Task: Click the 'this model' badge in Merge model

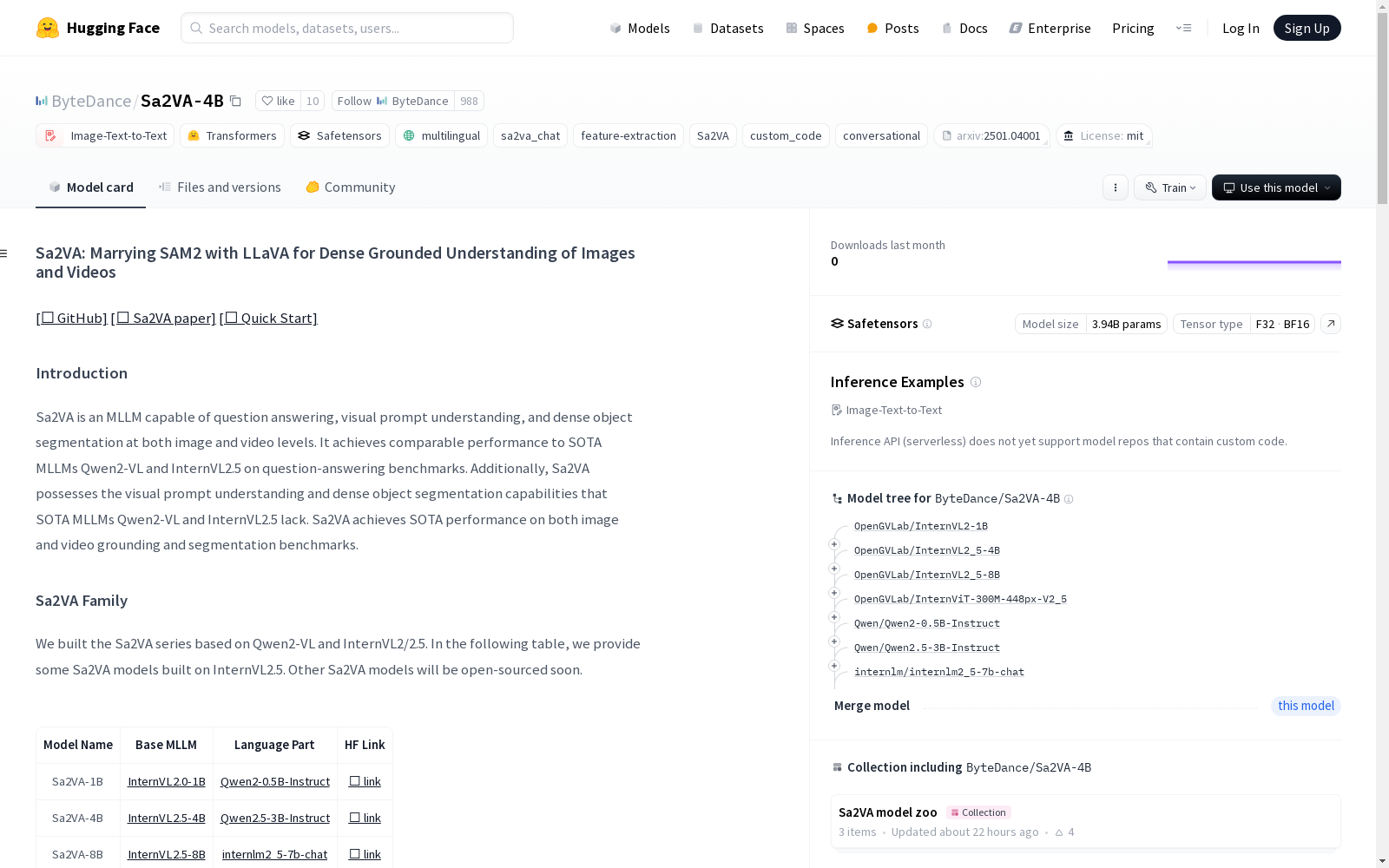Action: 1306,706
